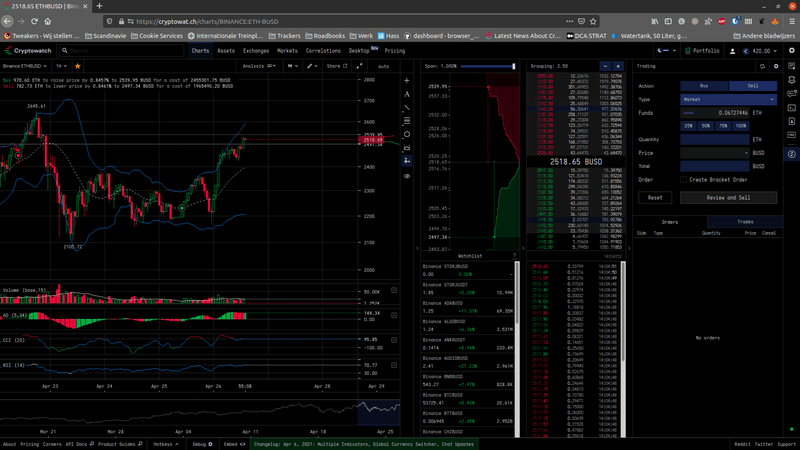800x450 pixels.
Task: Click the Quantity input field
Action: coord(714,139)
